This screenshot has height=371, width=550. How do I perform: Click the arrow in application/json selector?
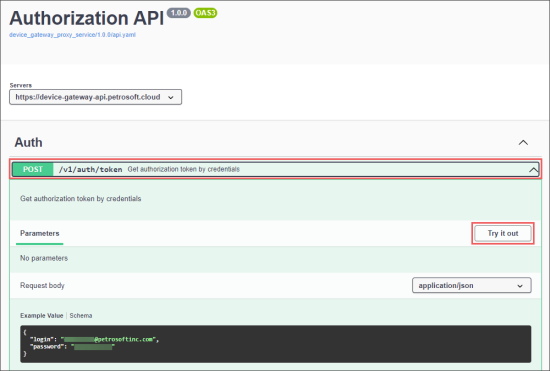[520, 286]
